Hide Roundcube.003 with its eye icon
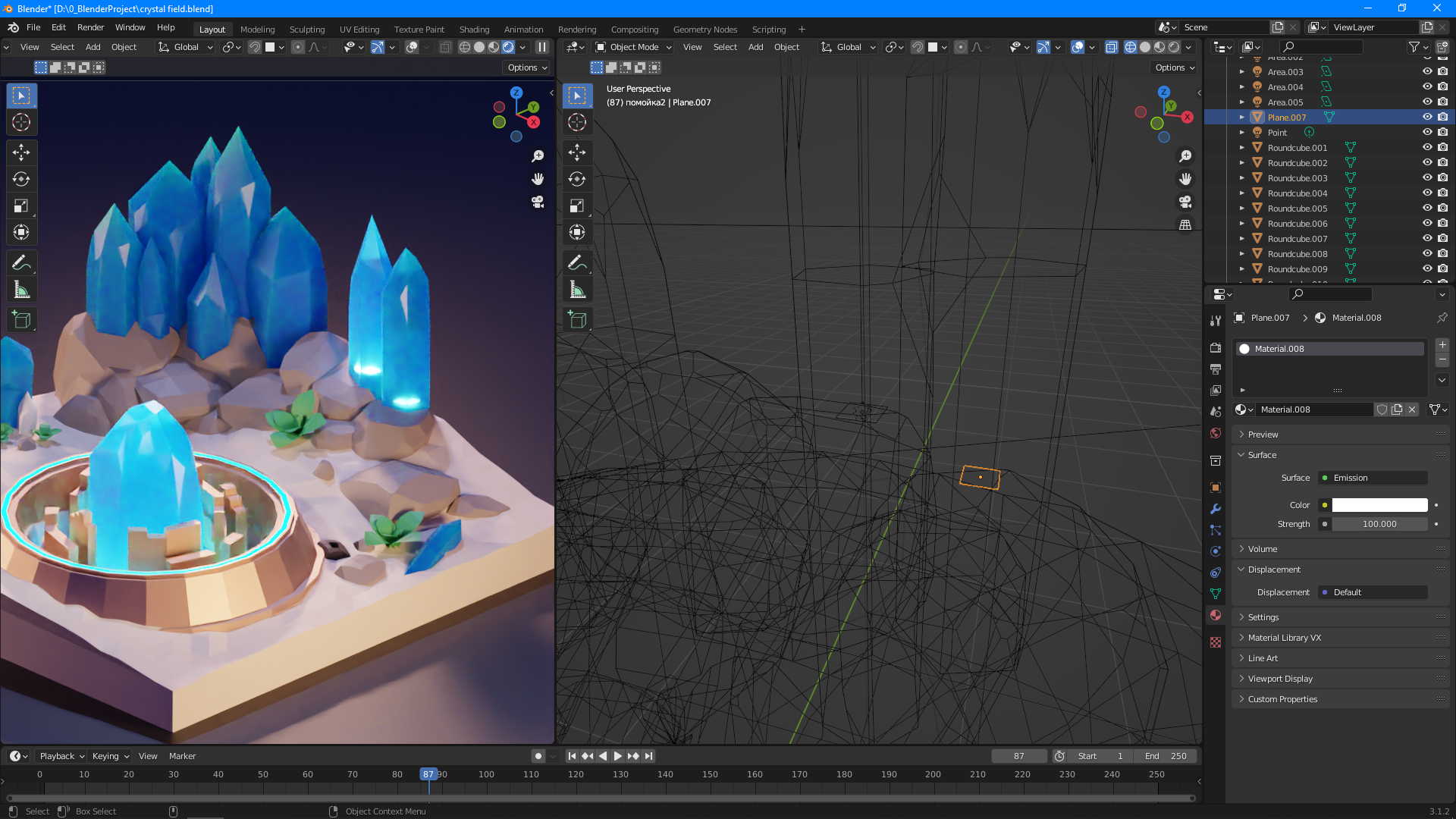Image resolution: width=1456 pixels, height=819 pixels. pos(1426,177)
